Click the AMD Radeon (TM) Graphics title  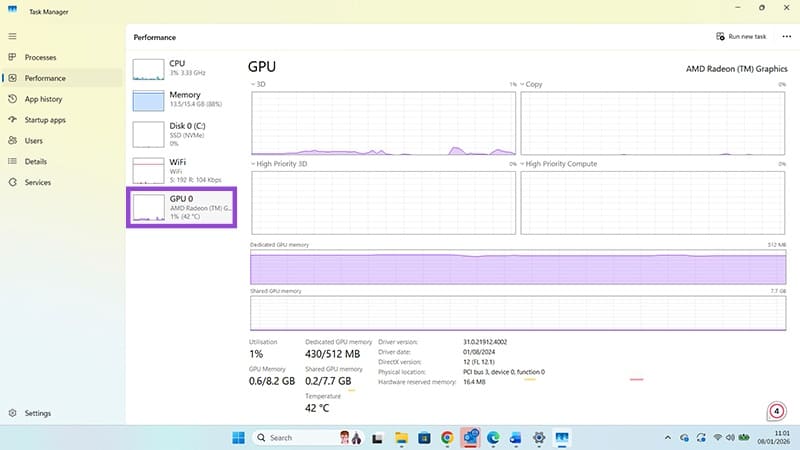[x=736, y=69]
